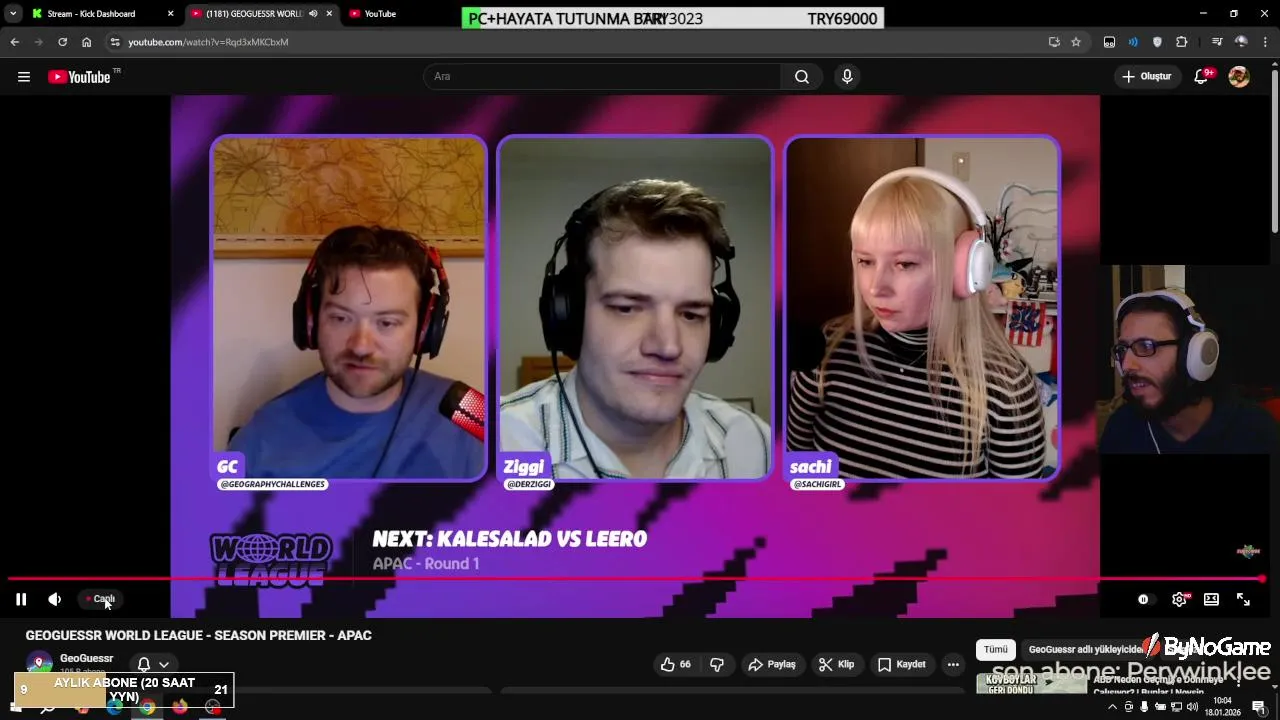Start voice search with microphone icon

click(x=847, y=76)
